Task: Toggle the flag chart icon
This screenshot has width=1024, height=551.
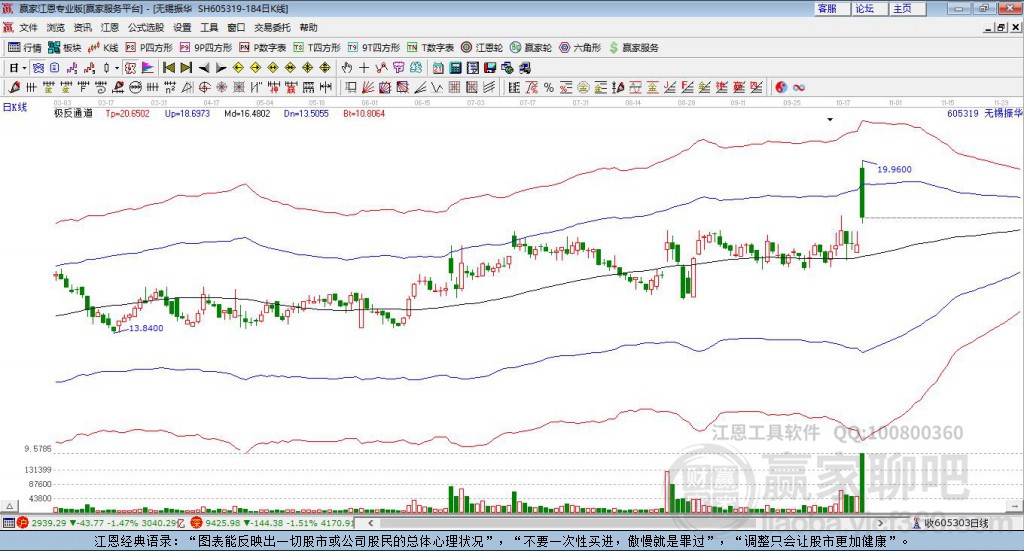Action: pyautogui.click(x=148, y=68)
